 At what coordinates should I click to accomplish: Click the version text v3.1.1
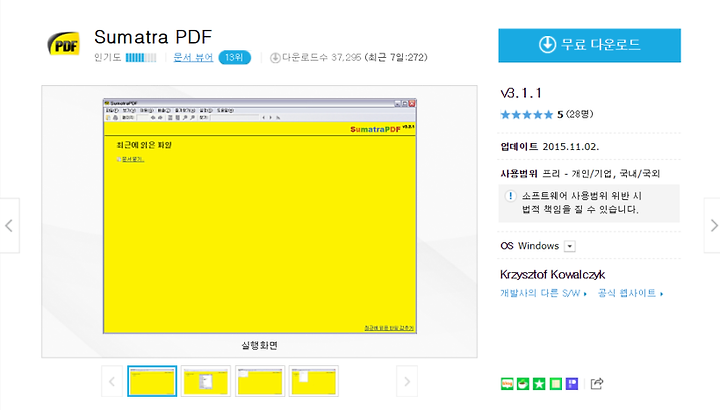coord(521,93)
